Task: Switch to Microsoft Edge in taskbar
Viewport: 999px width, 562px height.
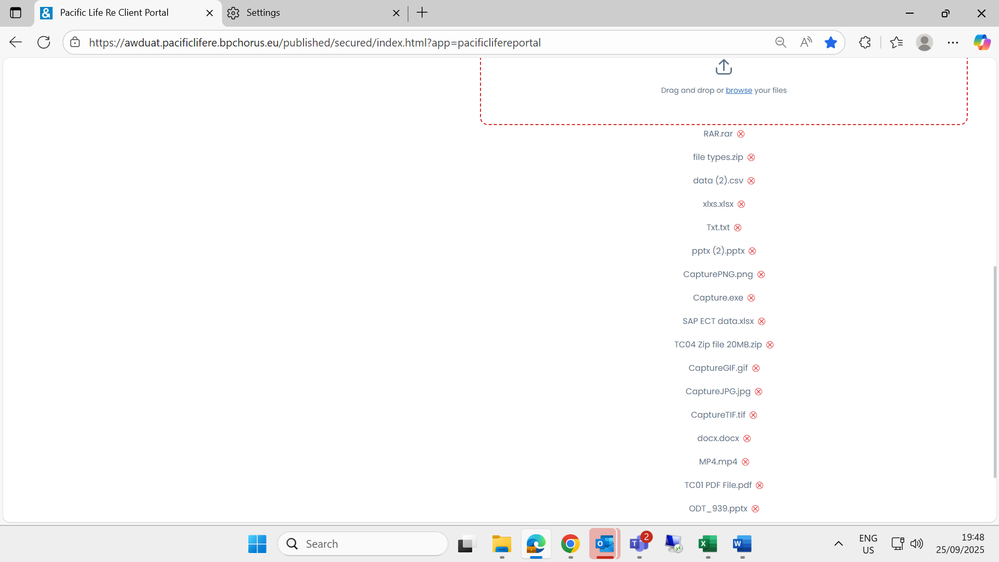Action: tap(536, 544)
